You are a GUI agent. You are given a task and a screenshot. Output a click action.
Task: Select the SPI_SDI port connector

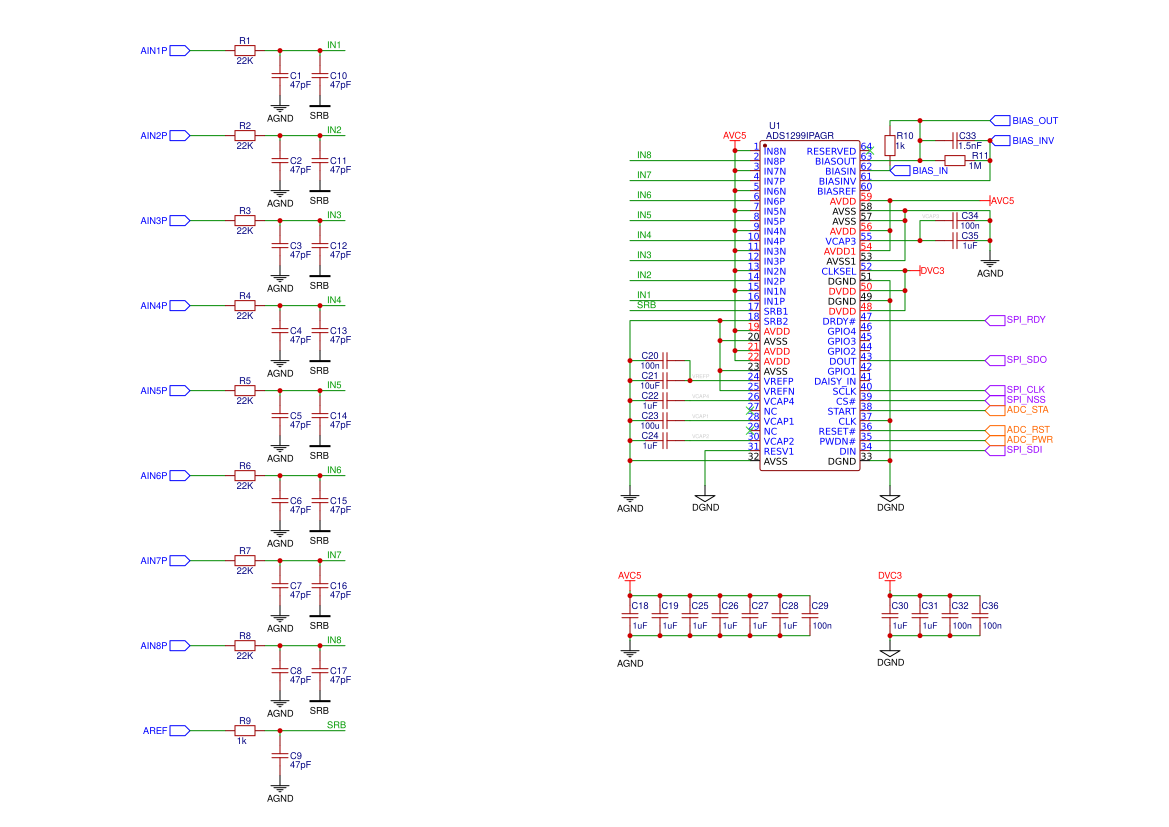(995, 450)
